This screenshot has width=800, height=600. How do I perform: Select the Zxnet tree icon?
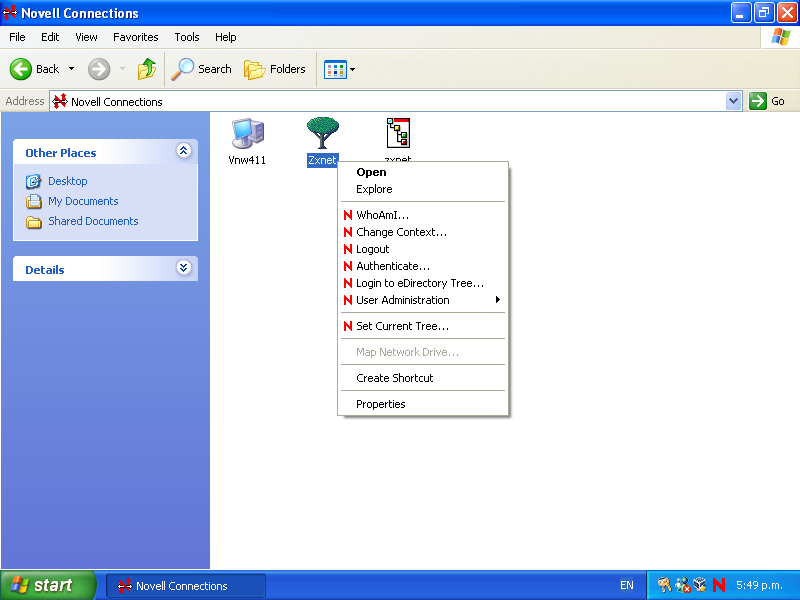pyautogui.click(x=322, y=134)
